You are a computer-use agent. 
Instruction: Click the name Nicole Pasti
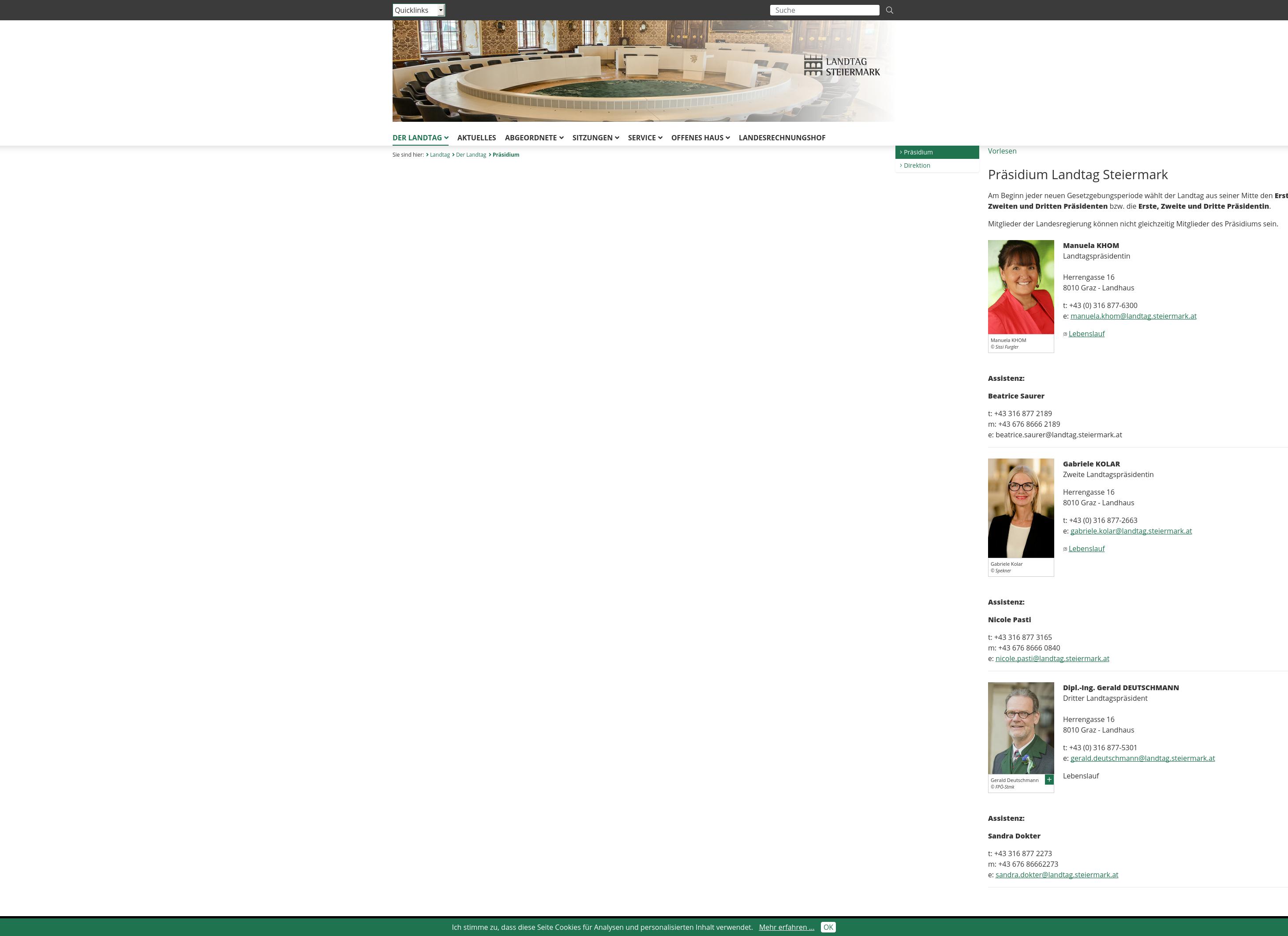click(1009, 620)
